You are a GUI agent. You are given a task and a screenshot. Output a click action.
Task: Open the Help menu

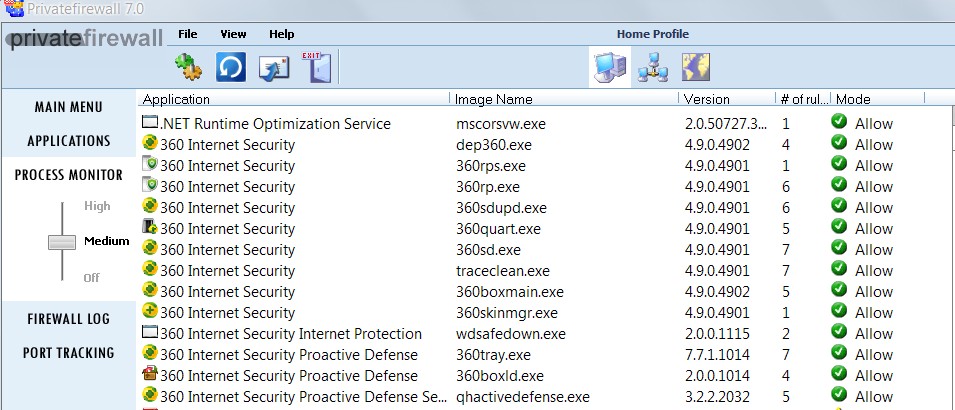click(x=282, y=34)
